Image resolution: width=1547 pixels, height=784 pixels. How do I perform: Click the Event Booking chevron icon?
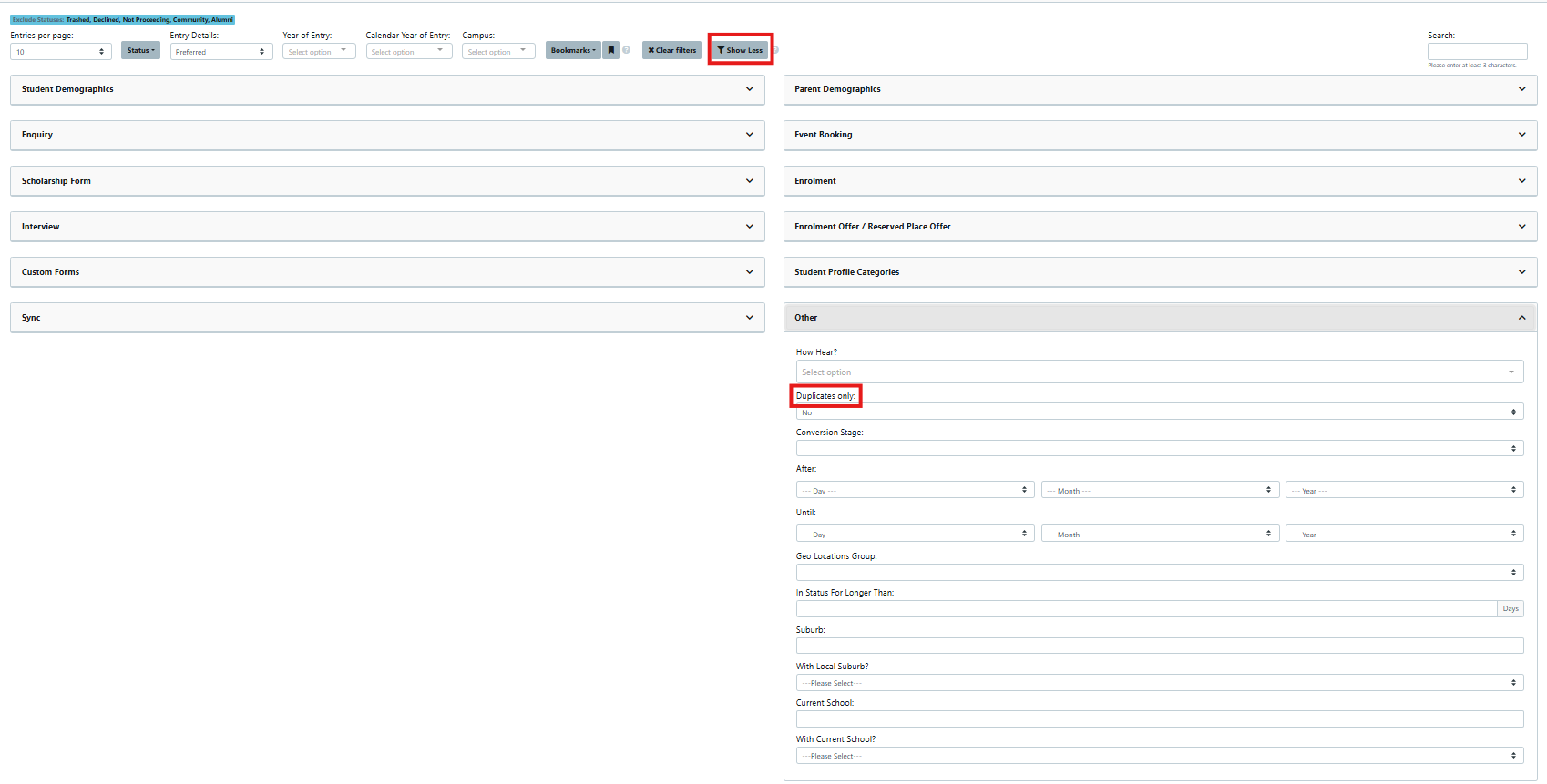pos(1521,135)
